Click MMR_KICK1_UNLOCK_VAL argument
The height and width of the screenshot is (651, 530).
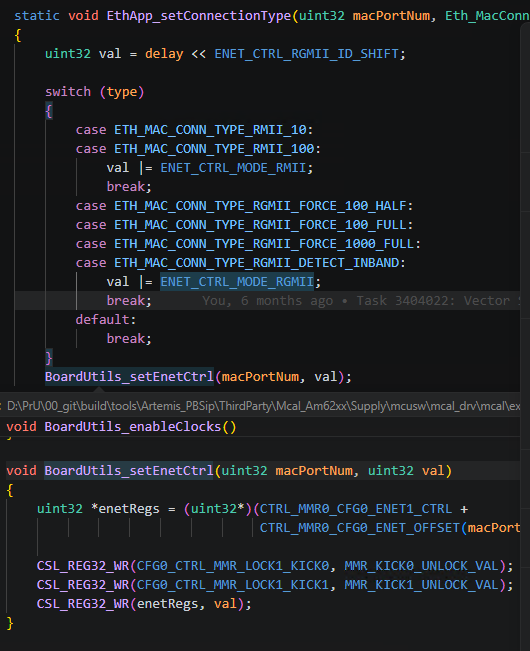click(x=421, y=585)
